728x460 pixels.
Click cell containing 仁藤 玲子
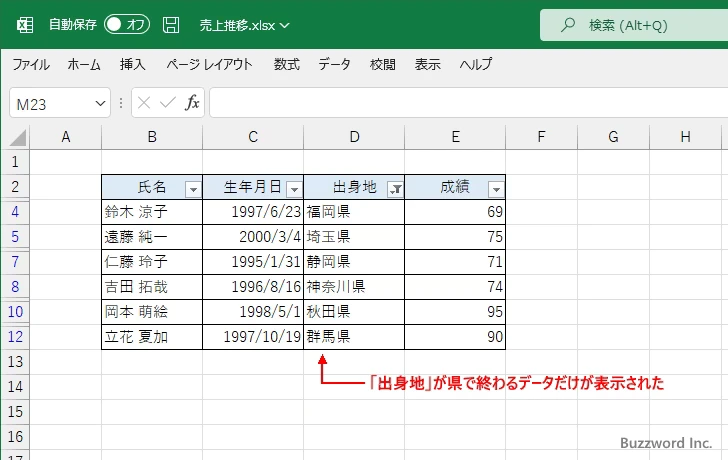point(152,262)
